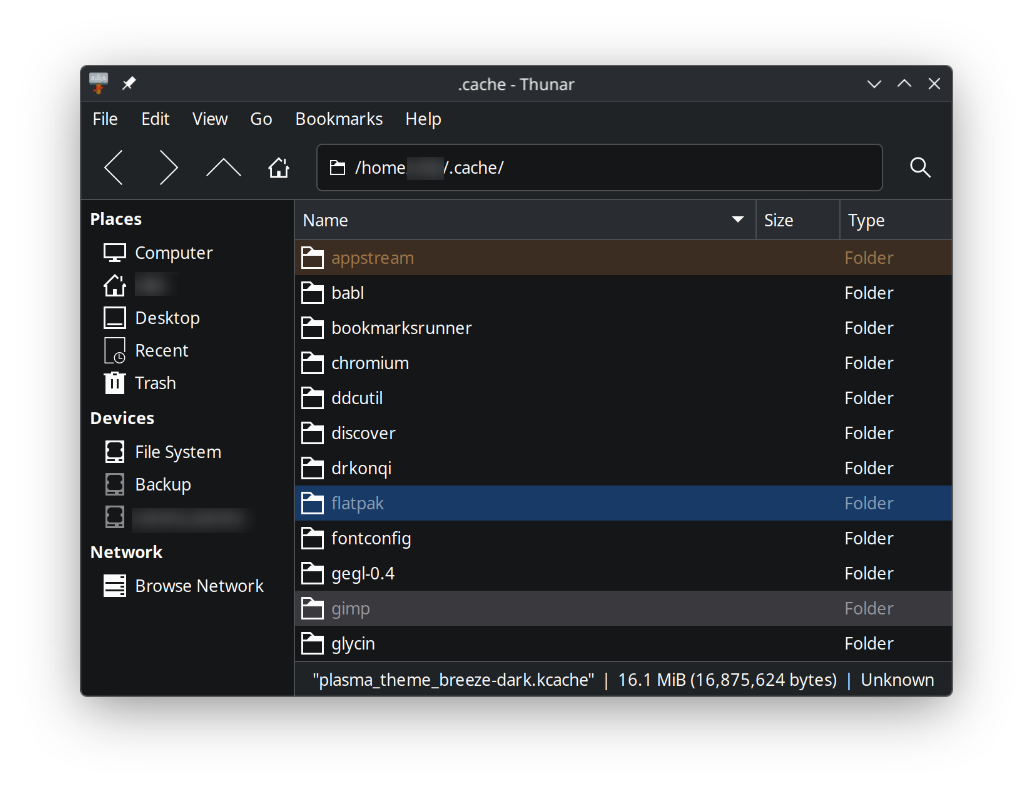Viewport: 1033px width, 792px height.
Task: Open the search magnifier icon
Action: tap(920, 167)
